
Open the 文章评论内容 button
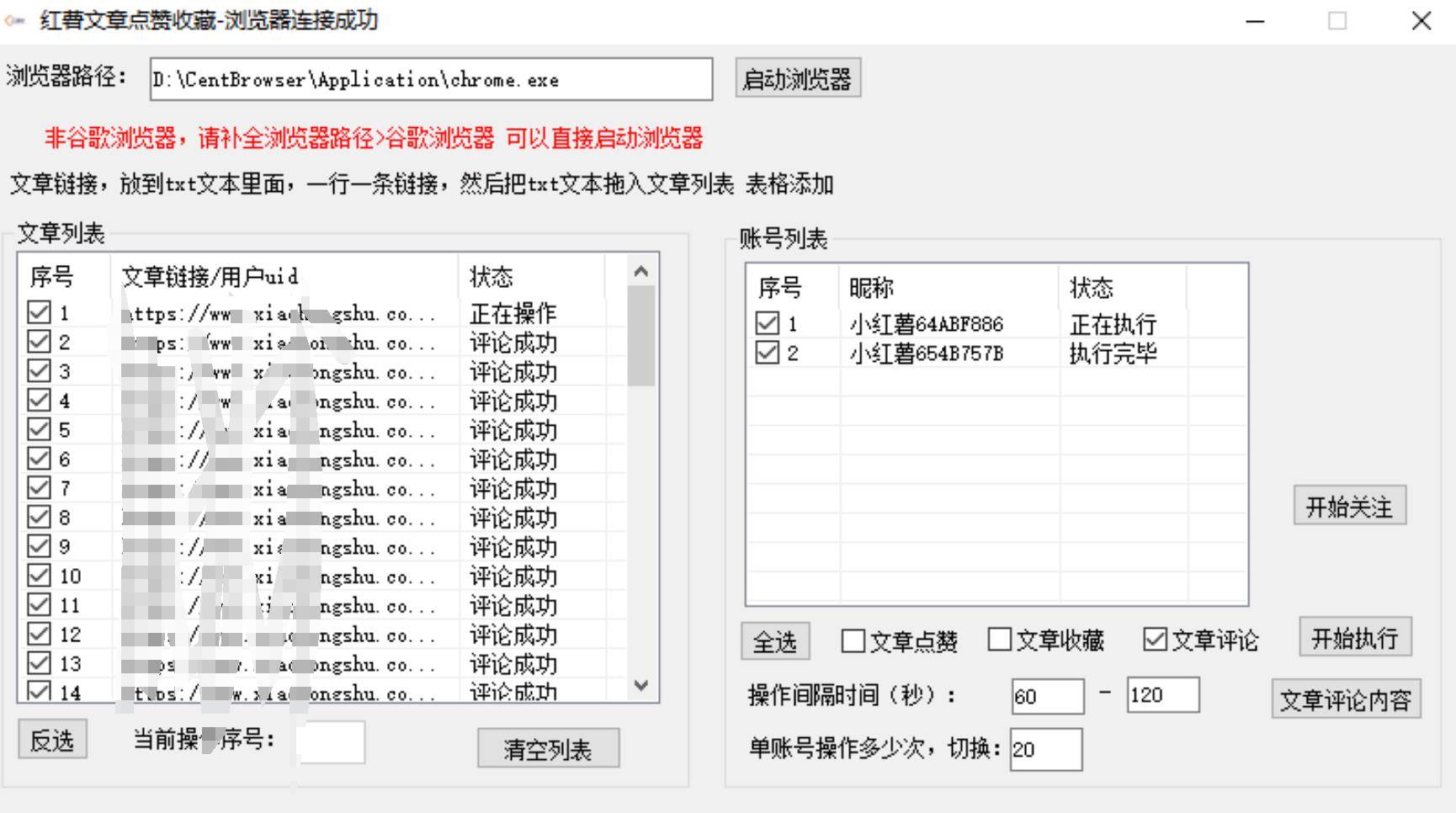[1346, 699]
